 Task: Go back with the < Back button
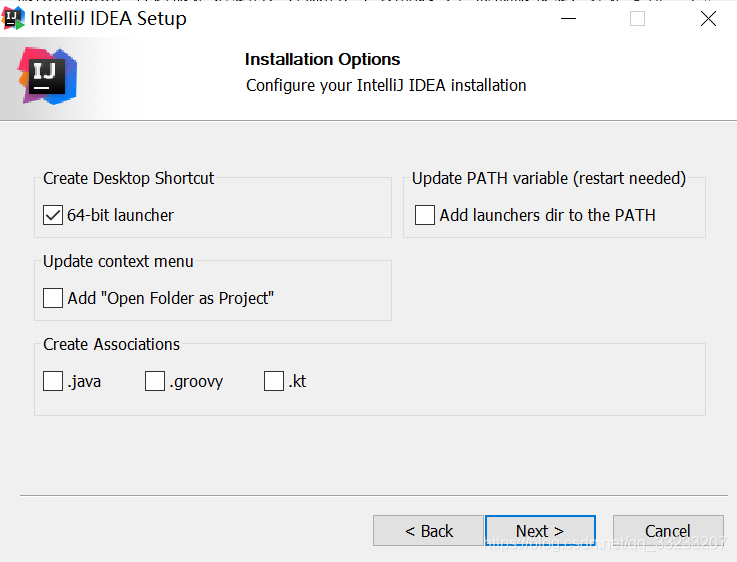coord(428,531)
